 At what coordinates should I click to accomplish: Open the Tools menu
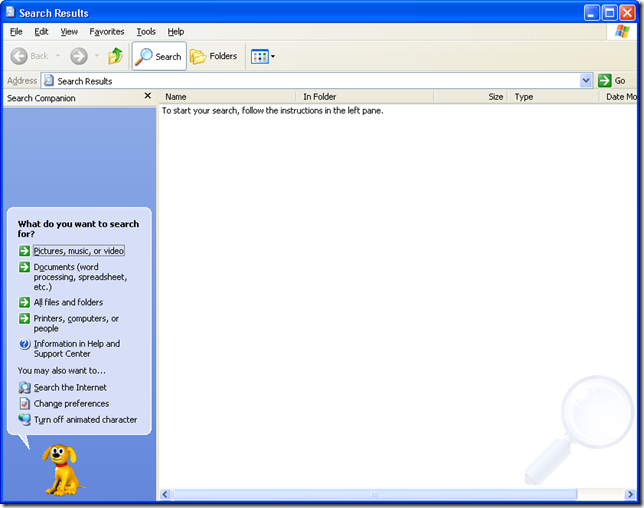click(x=146, y=32)
